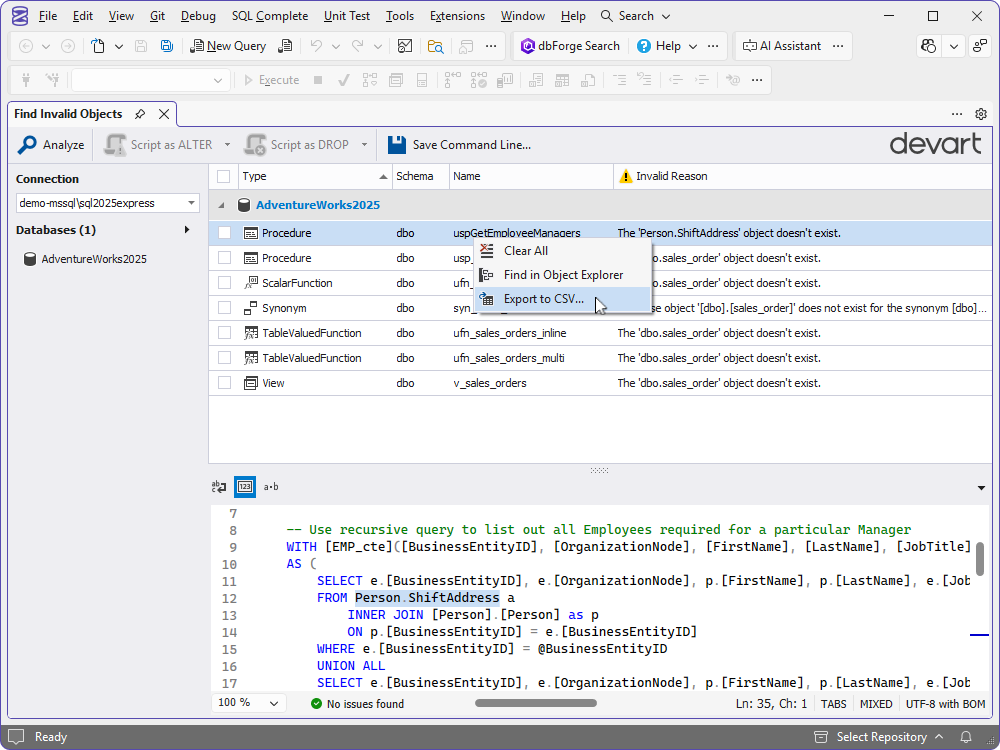Click the feedback person icon at top right
Image resolution: width=1000 pixels, height=750 pixels.
(x=980, y=46)
